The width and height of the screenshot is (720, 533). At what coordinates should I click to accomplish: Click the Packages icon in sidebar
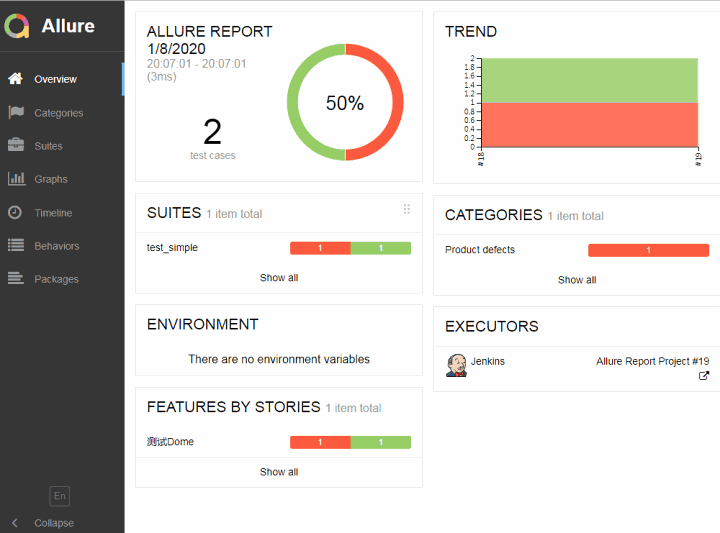pos(16,278)
